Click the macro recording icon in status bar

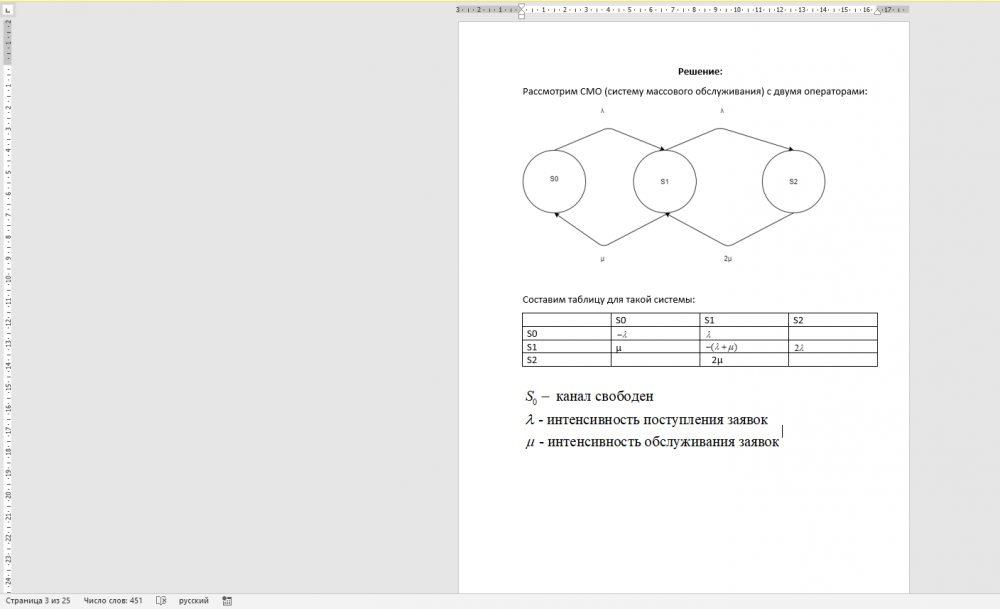(x=227, y=601)
